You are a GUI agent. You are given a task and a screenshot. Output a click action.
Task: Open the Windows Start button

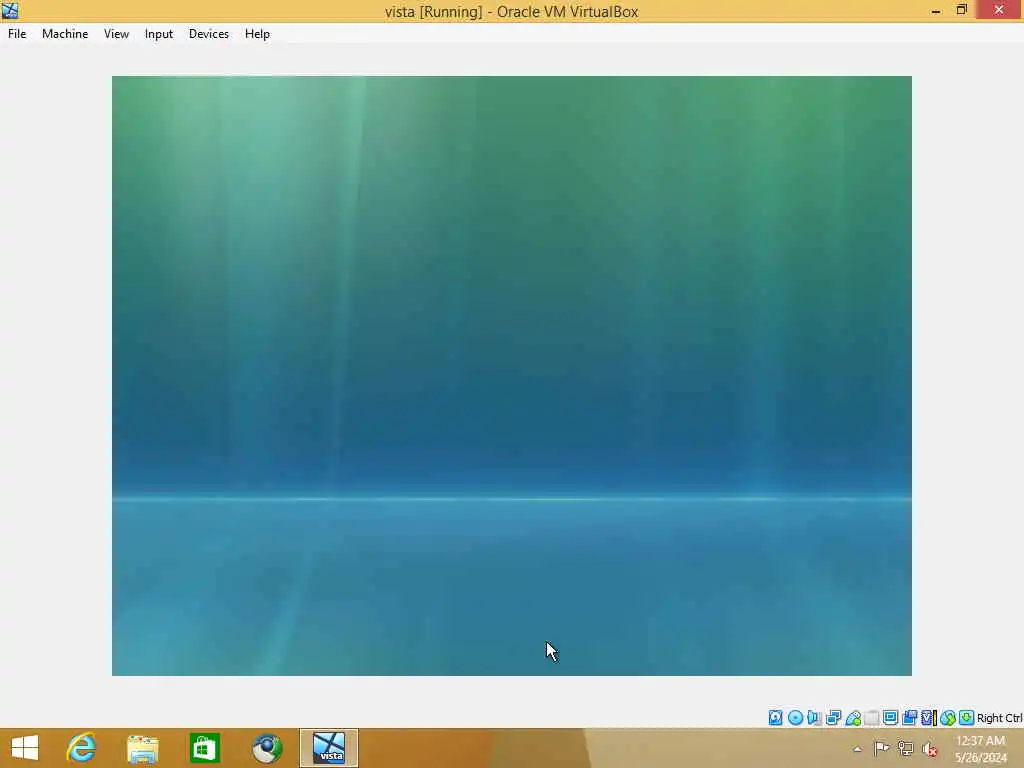click(25, 748)
